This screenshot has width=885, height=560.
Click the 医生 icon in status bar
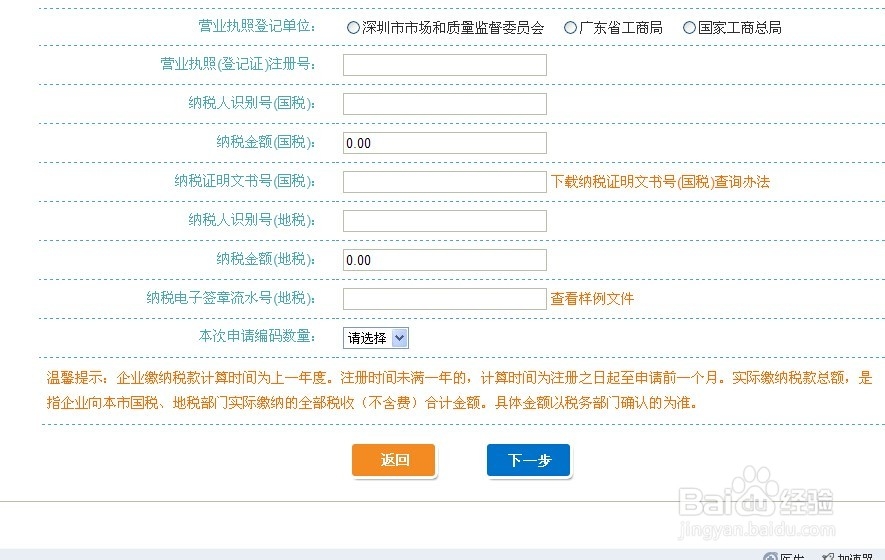coord(770,556)
